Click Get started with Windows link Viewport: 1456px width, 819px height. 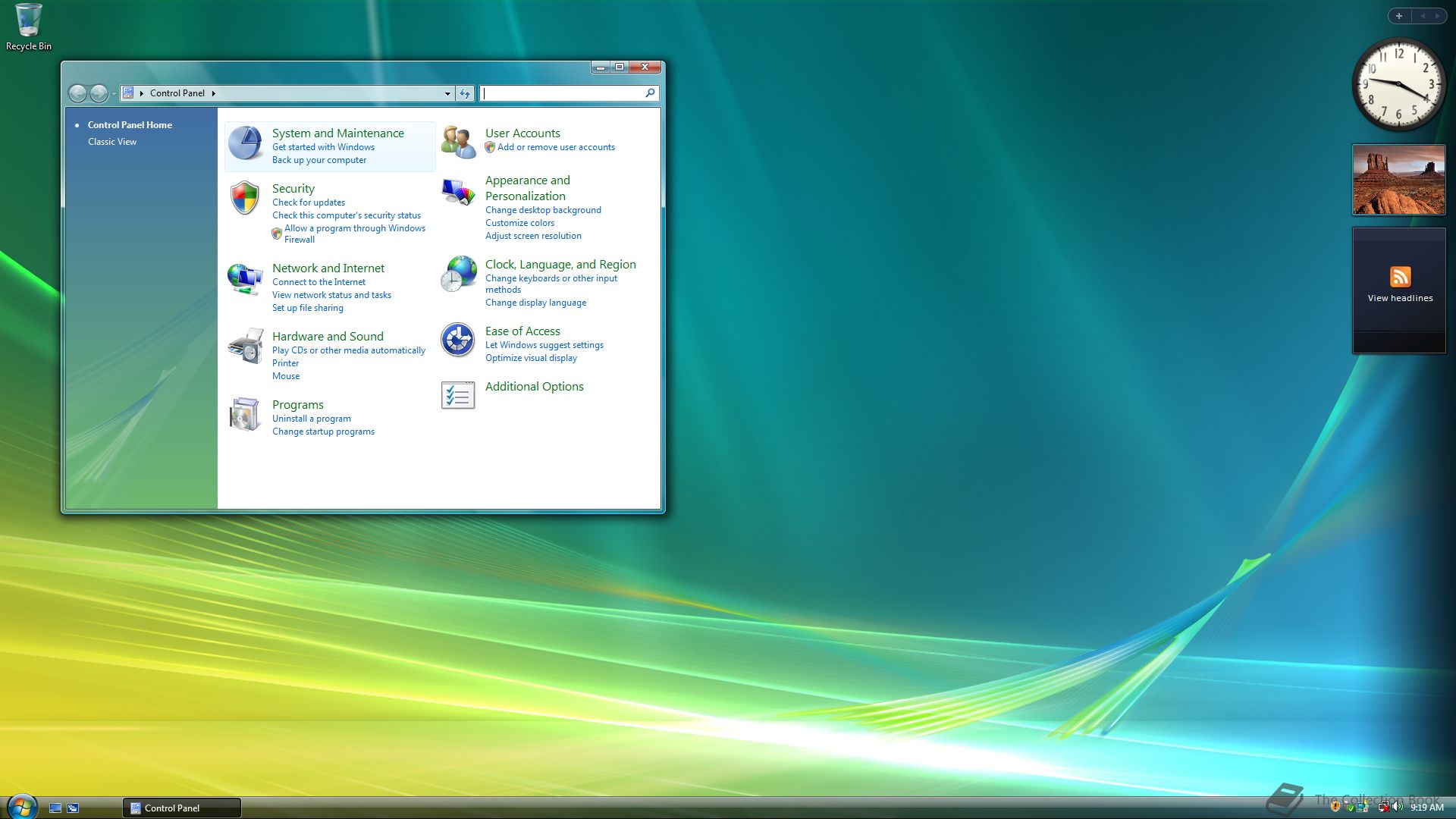pyautogui.click(x=323, y=147)
